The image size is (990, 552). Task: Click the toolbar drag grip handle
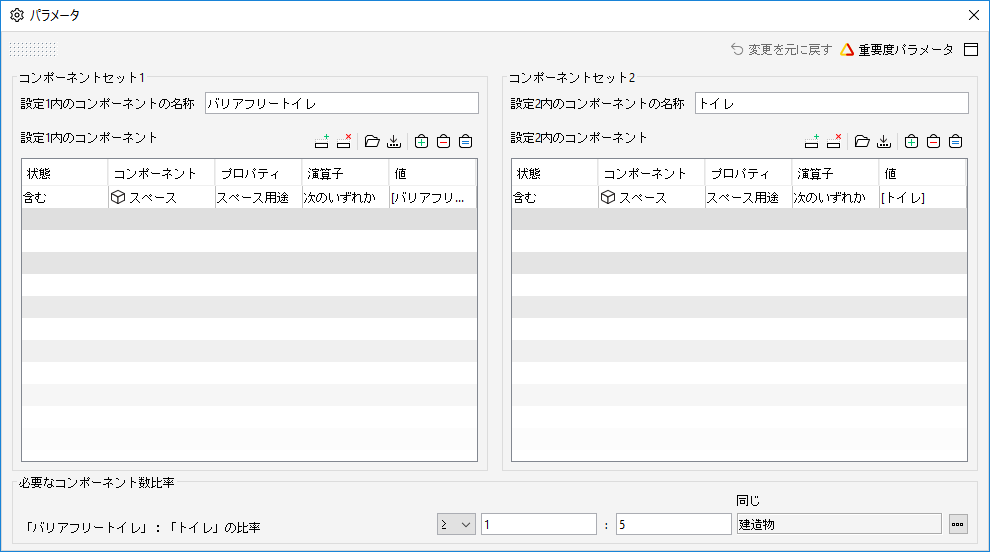(33, 49)
